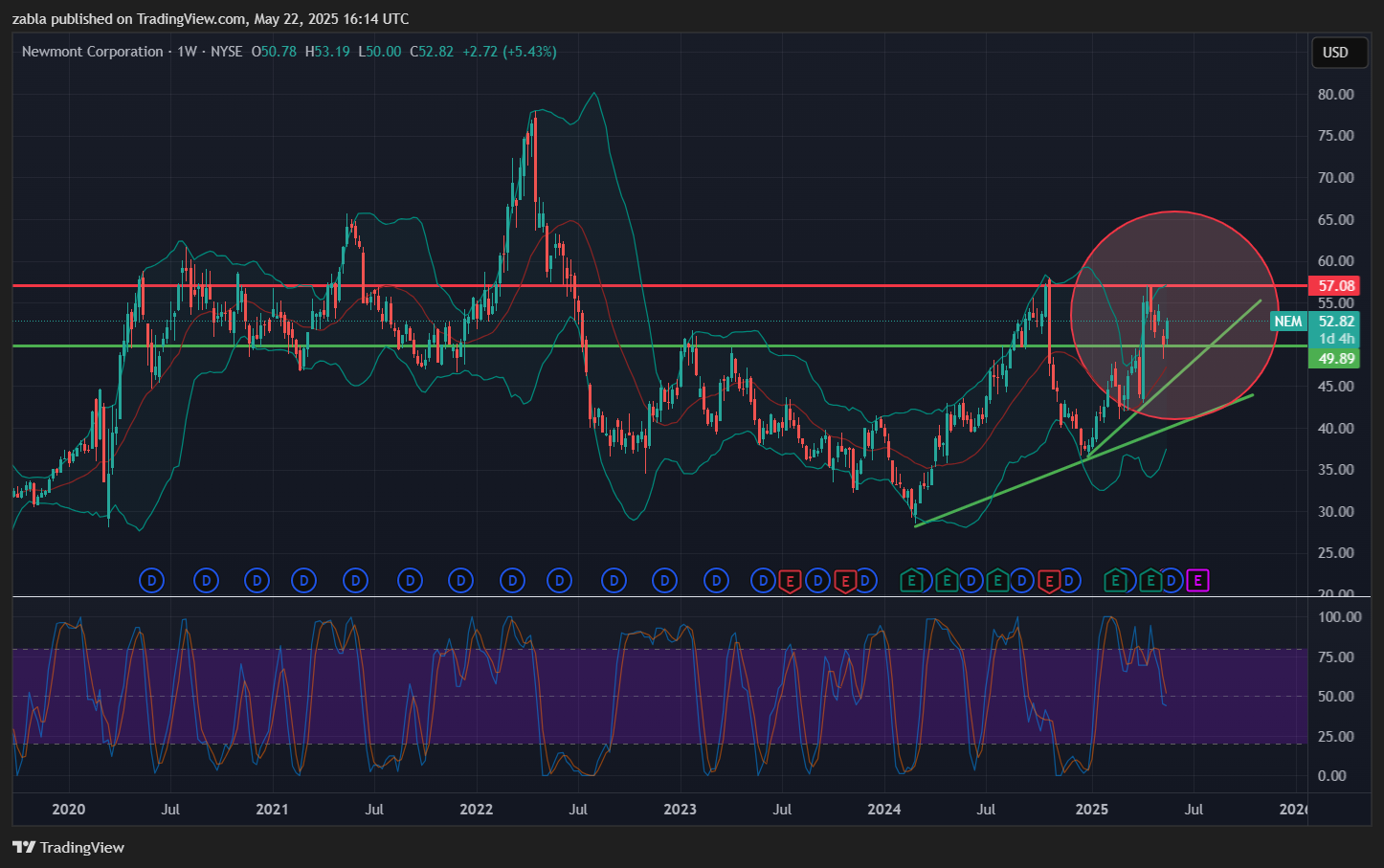The image size is (1384, 868).
Task: Click the high value H53.19
Action: [x=327, y=52]
